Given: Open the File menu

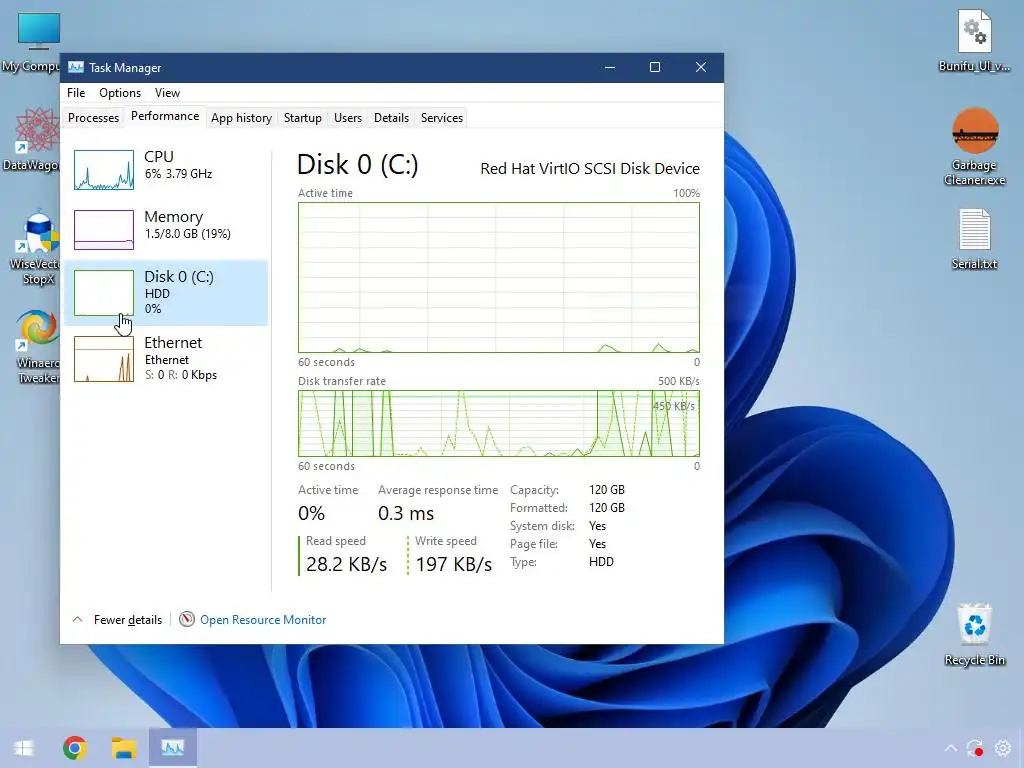Looking at the screenshot, I should point(76,93).
